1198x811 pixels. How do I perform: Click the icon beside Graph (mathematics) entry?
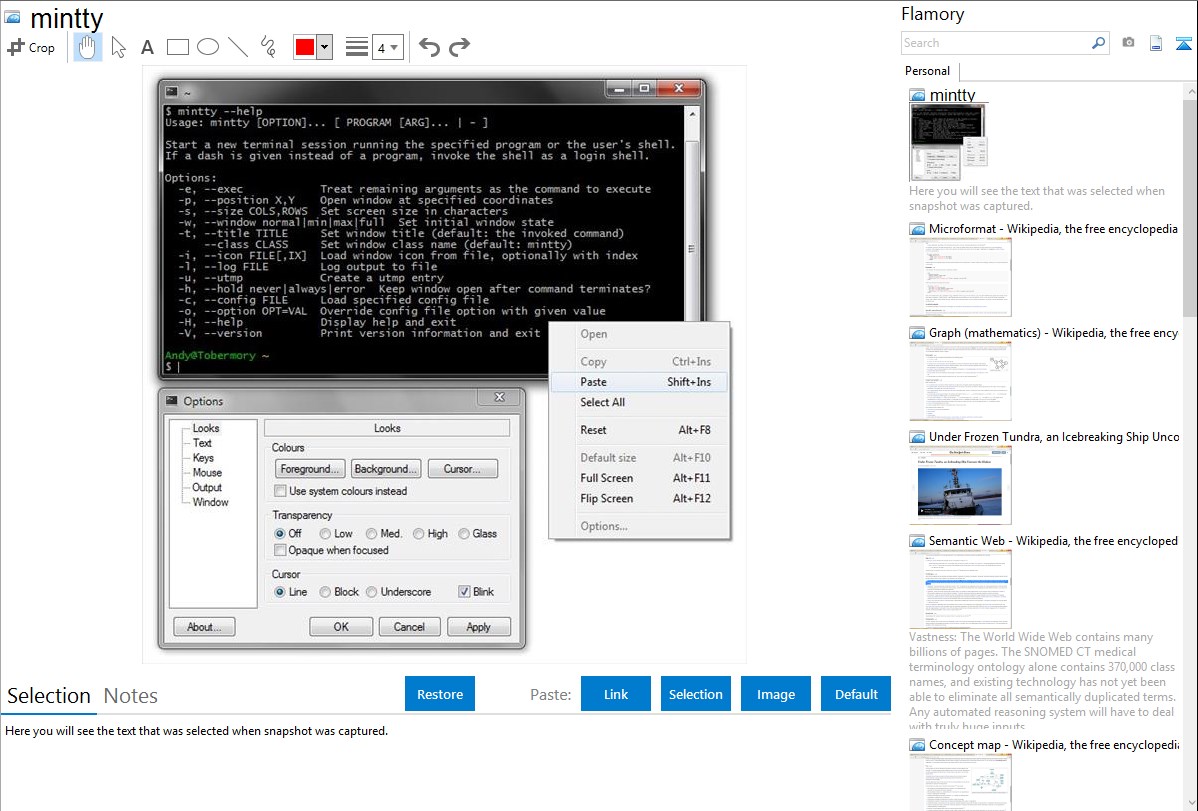917,333
